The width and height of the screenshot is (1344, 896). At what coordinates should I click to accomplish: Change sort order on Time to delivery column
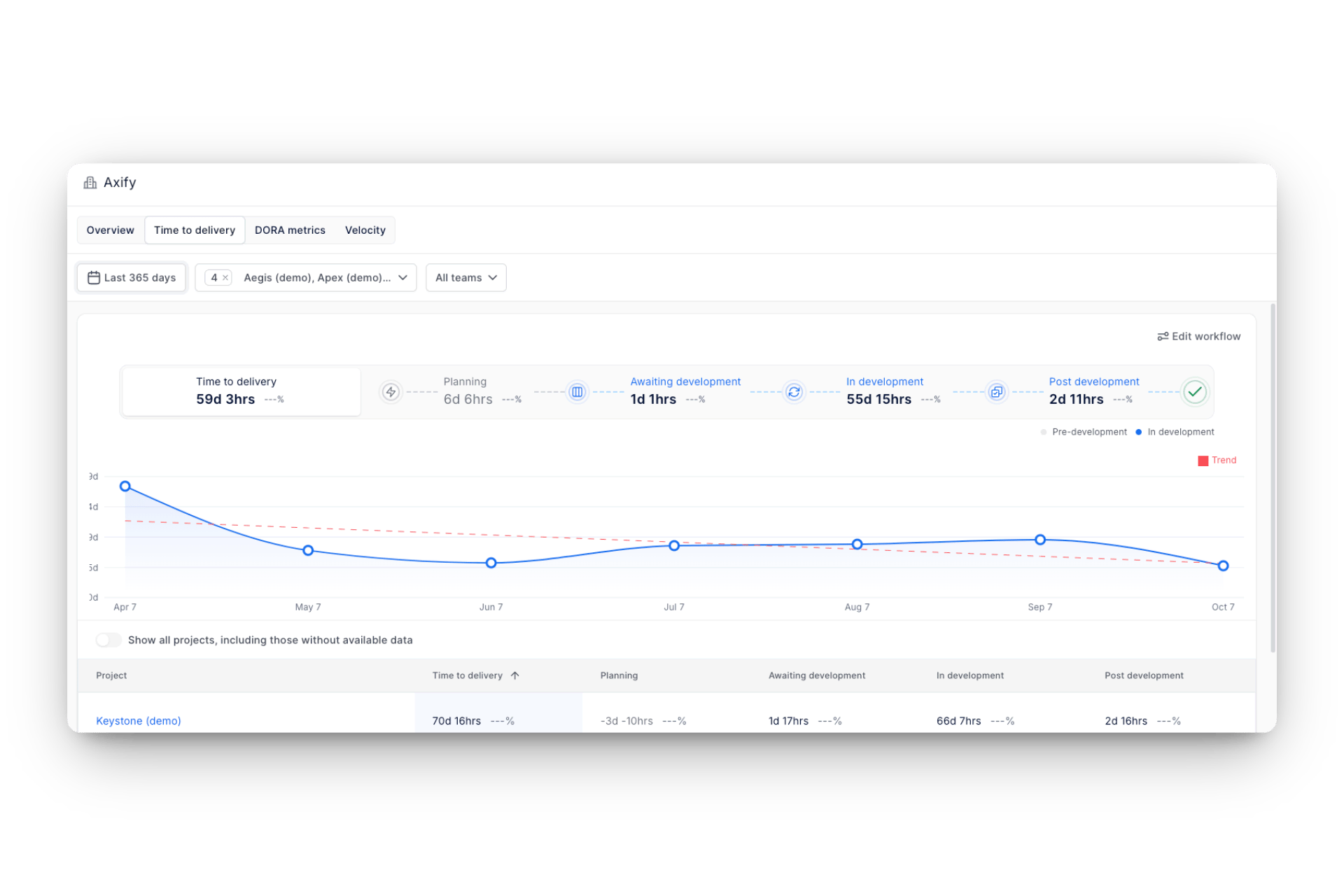[x=515, y=675]
